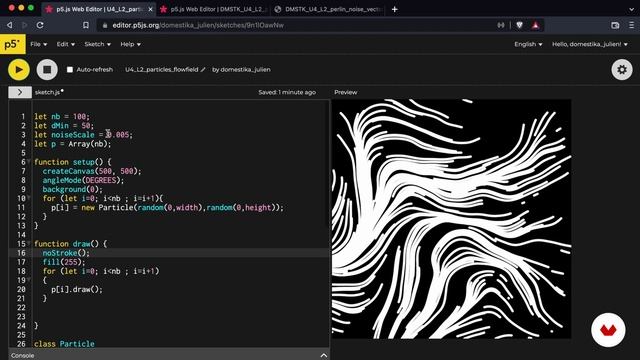Click the lock site info icon

click(x=105, y=25)
